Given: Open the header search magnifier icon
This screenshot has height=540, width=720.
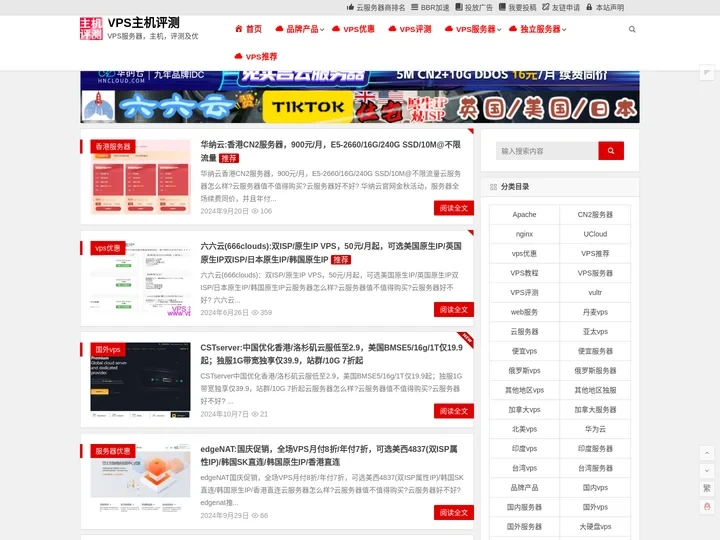Looking at the screenshot, I should pyautogui.click(x=632, y=29).
